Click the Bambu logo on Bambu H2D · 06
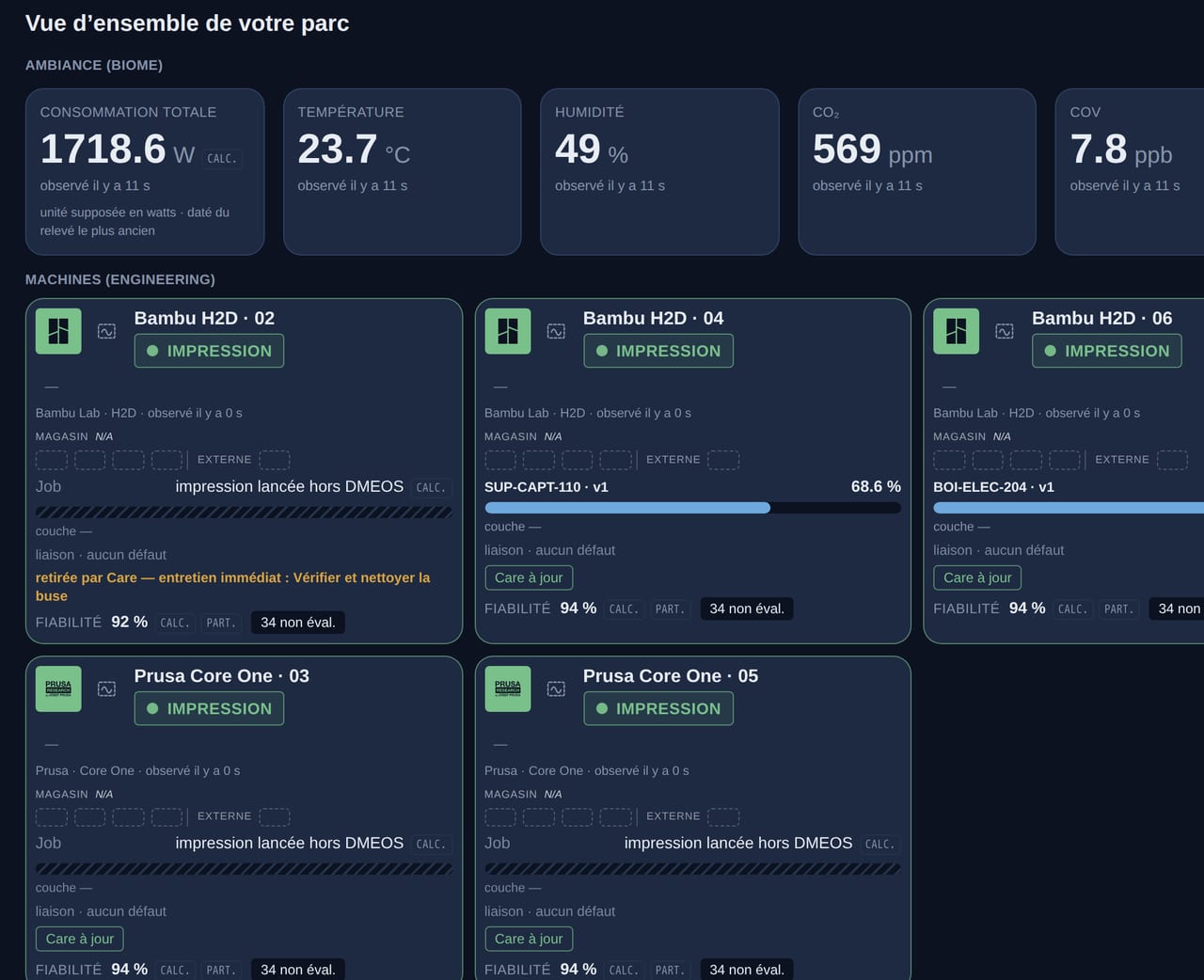 (957, 331)
